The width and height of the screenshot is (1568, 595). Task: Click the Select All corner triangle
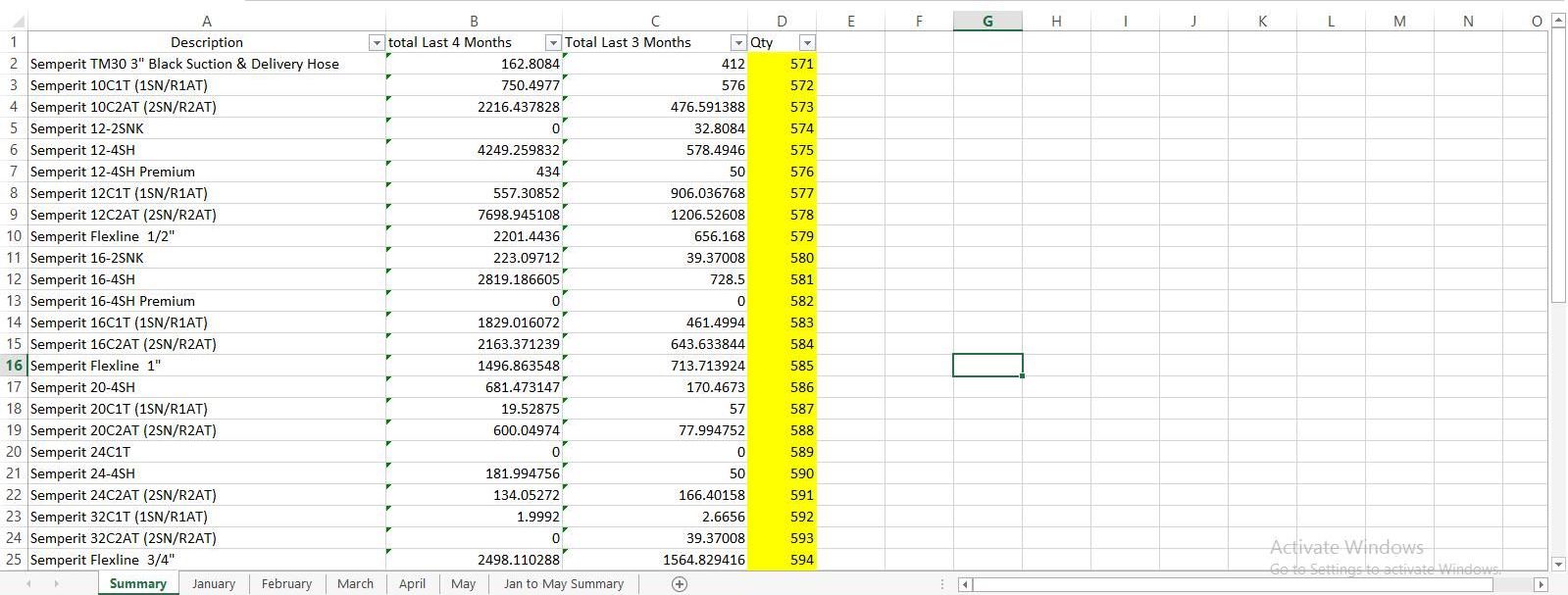[x=19, y=22]
